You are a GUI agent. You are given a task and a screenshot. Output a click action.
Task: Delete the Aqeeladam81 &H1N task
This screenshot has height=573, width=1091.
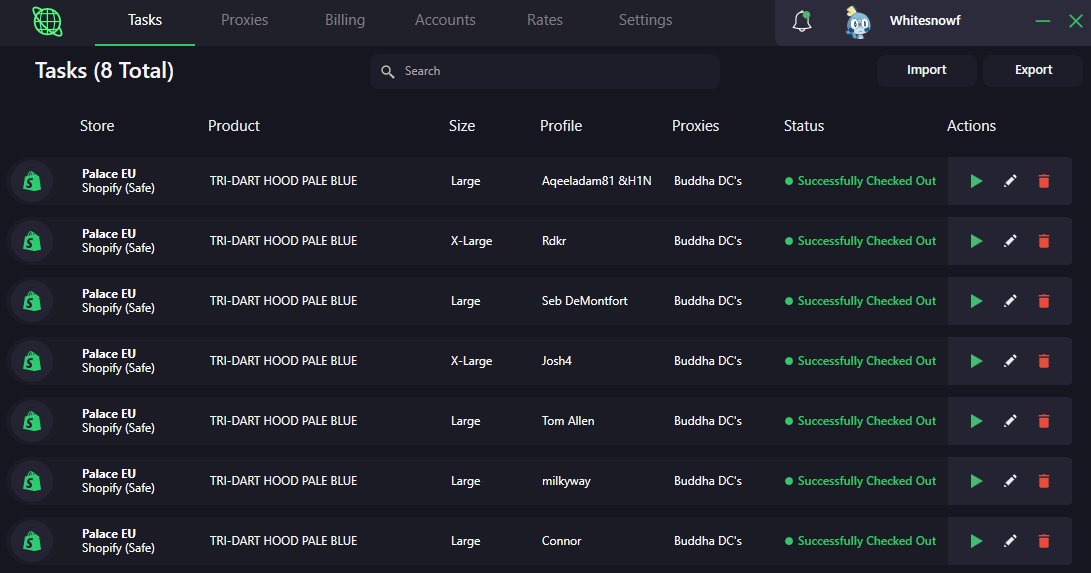1044,181
